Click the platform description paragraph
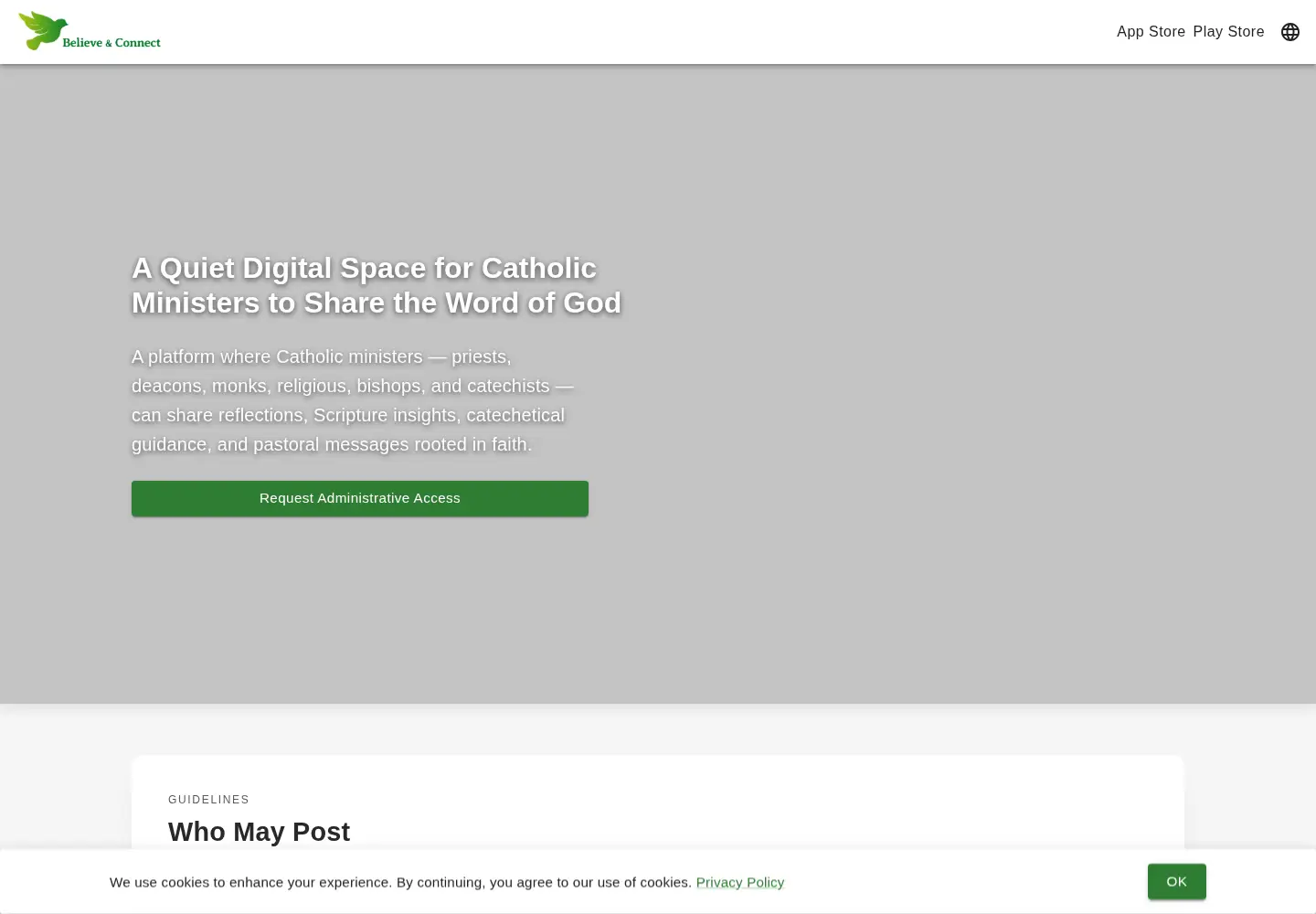Viewport: 1316px width, 914px height. click(353, 400)
